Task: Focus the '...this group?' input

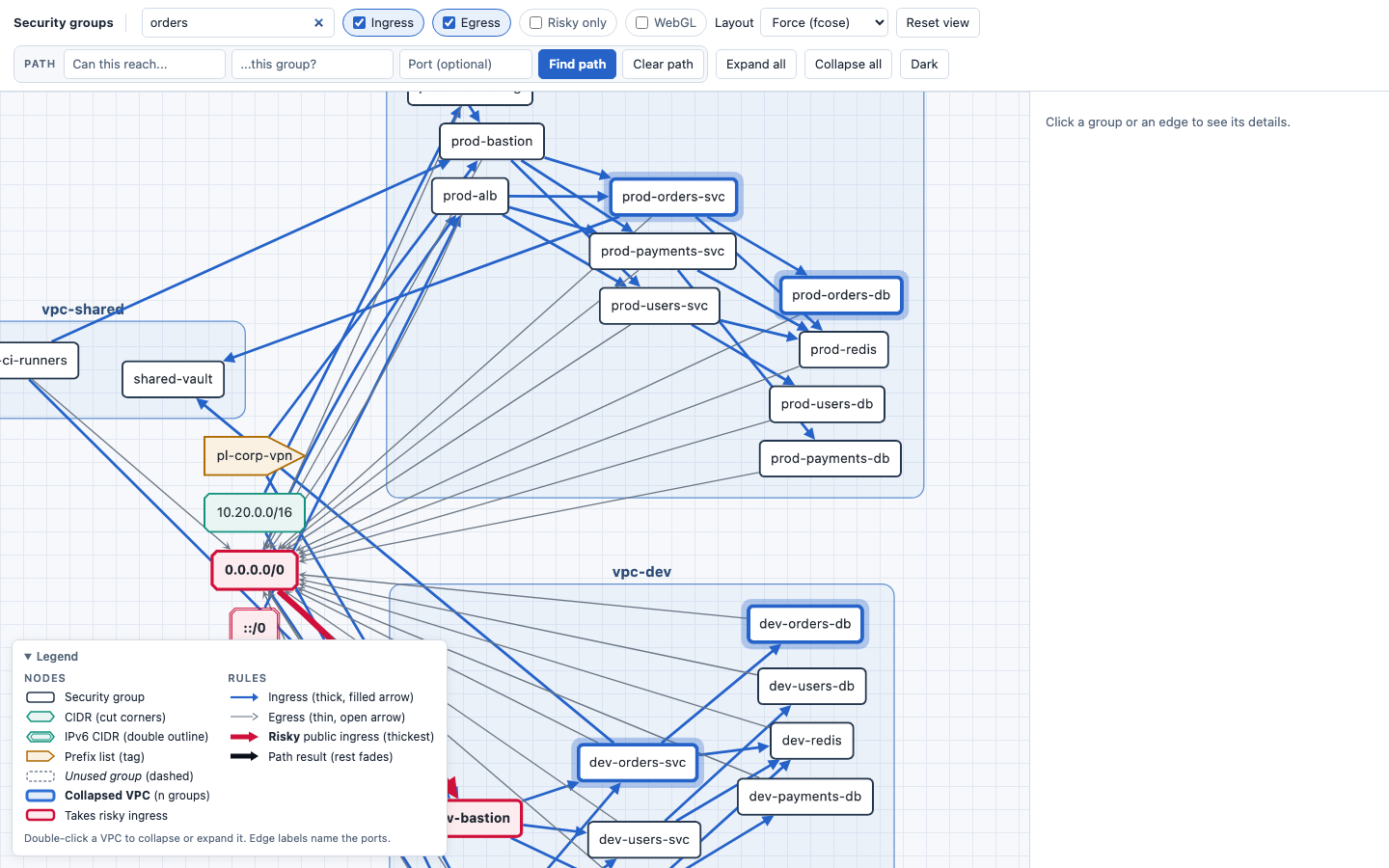Action: coord(313,65)
